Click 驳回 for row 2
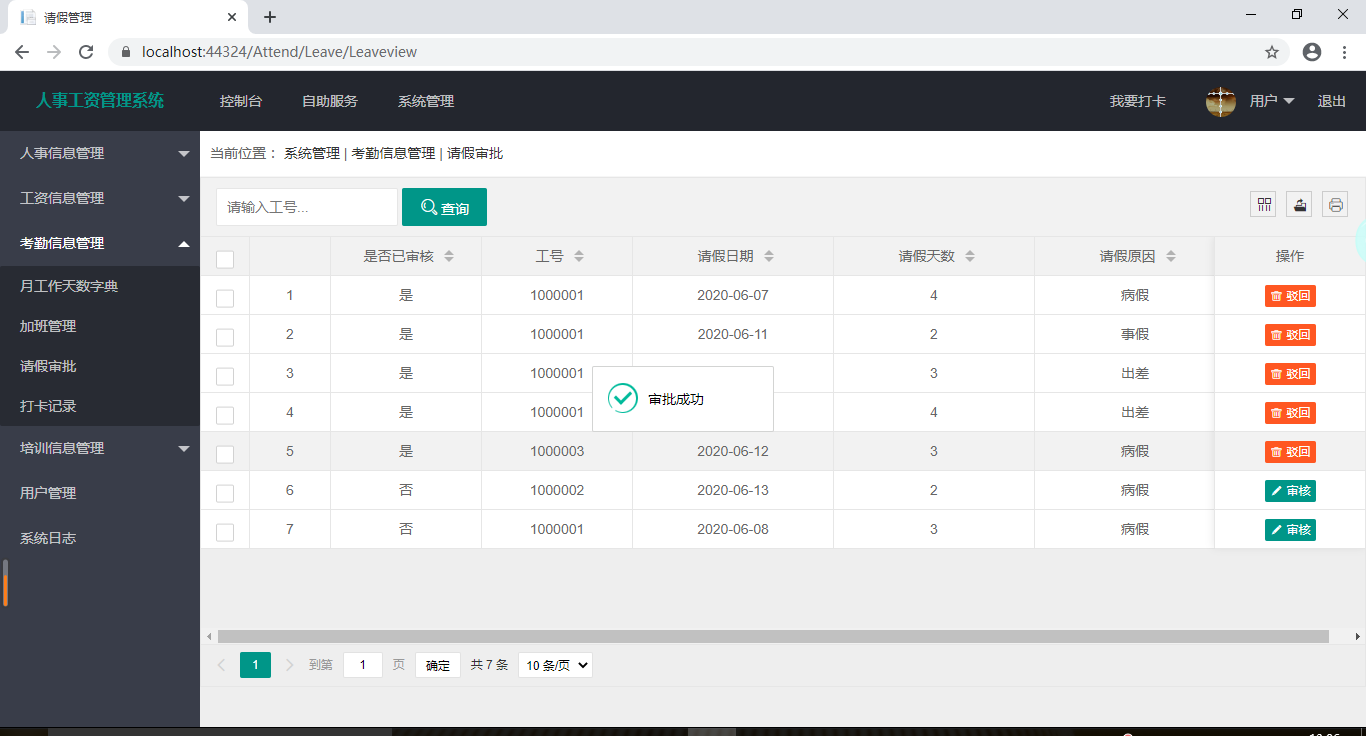This screenshot has width=1366, height=736. click(x=1290, y=334)
